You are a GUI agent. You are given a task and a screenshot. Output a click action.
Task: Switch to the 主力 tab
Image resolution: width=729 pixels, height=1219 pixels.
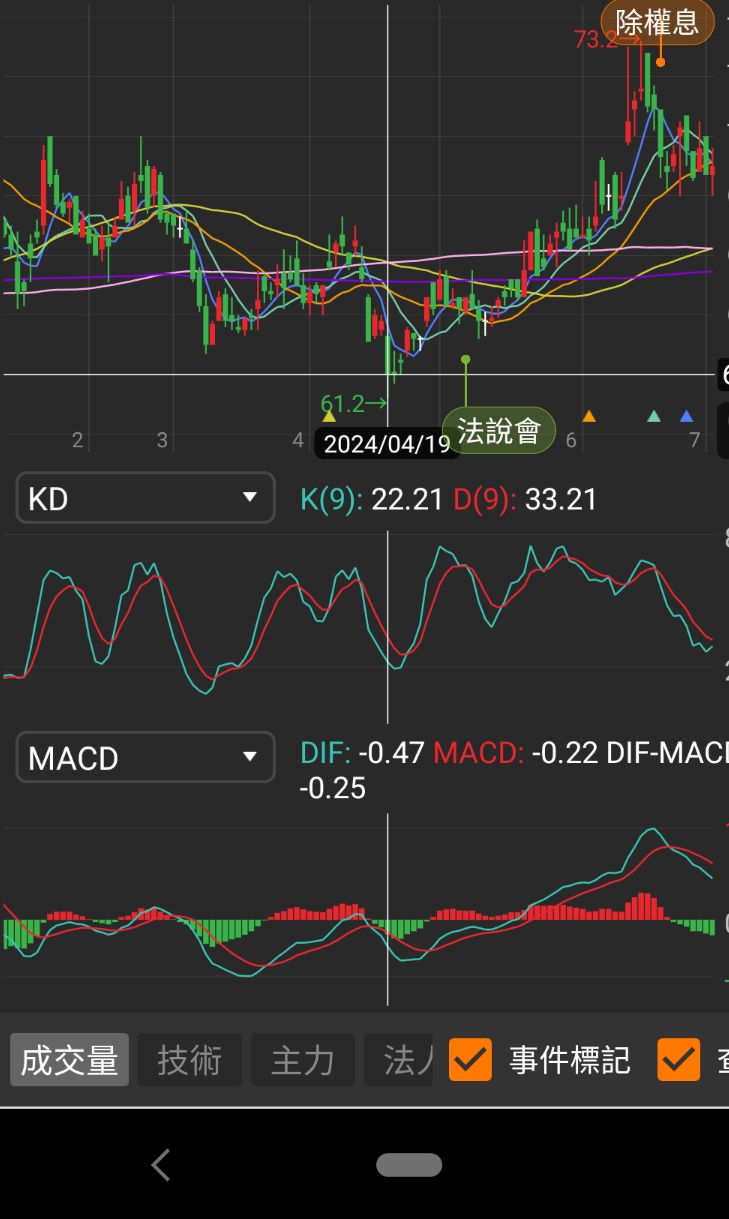(x=302, y=1060)
